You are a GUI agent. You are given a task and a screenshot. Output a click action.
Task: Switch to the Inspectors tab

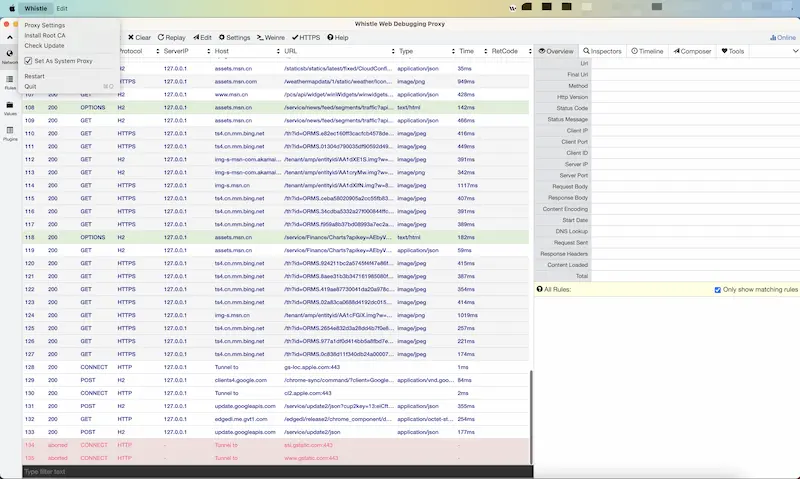[x=602, y=51]
